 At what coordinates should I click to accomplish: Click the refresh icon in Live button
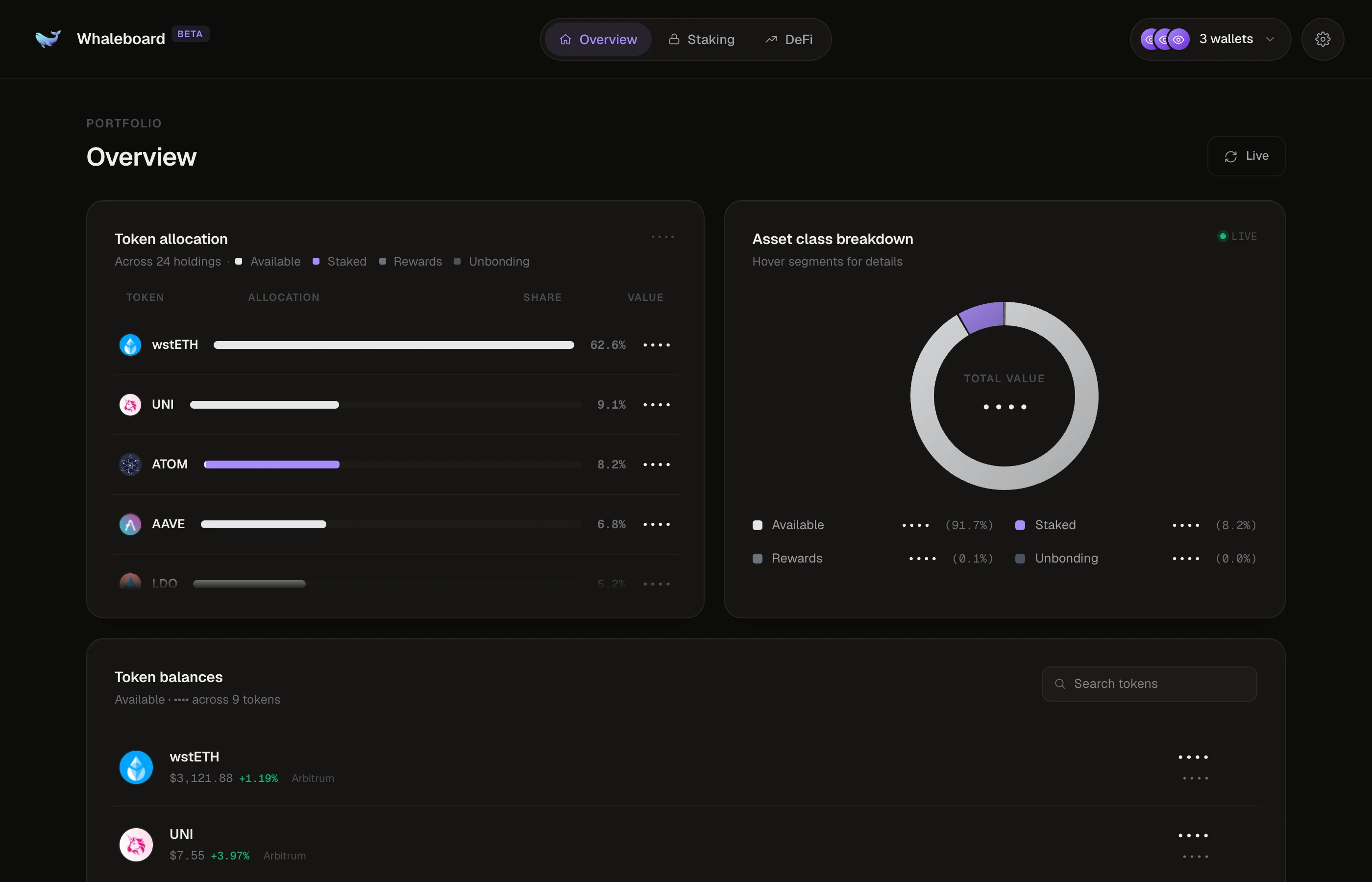pos(1230,156)
